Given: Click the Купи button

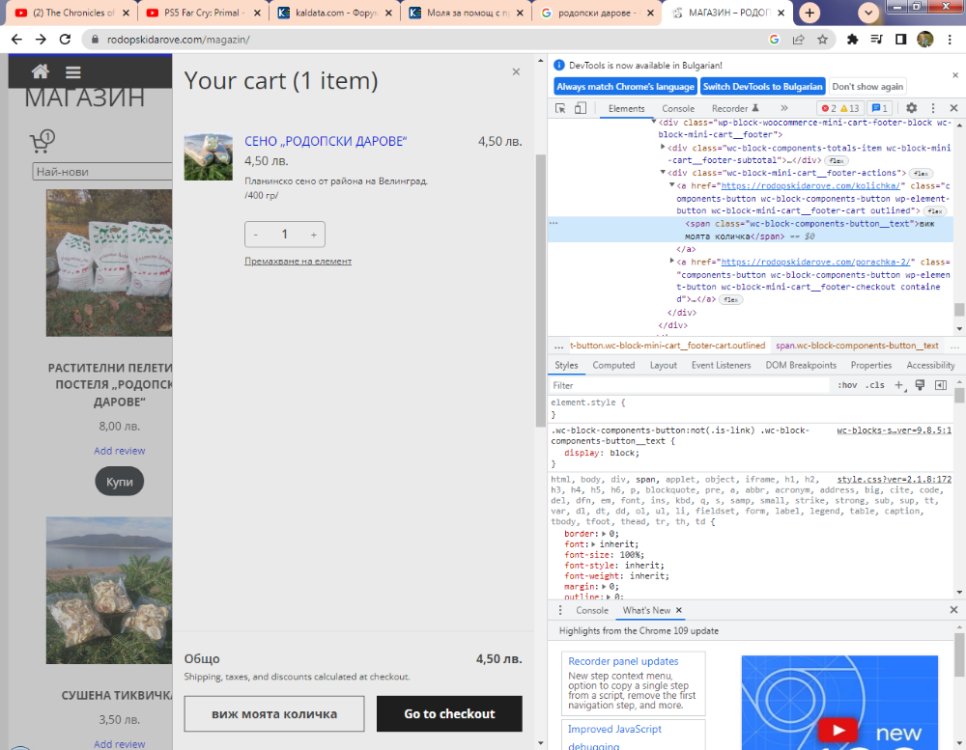Looking at the screenshot, I should (120, 481).
